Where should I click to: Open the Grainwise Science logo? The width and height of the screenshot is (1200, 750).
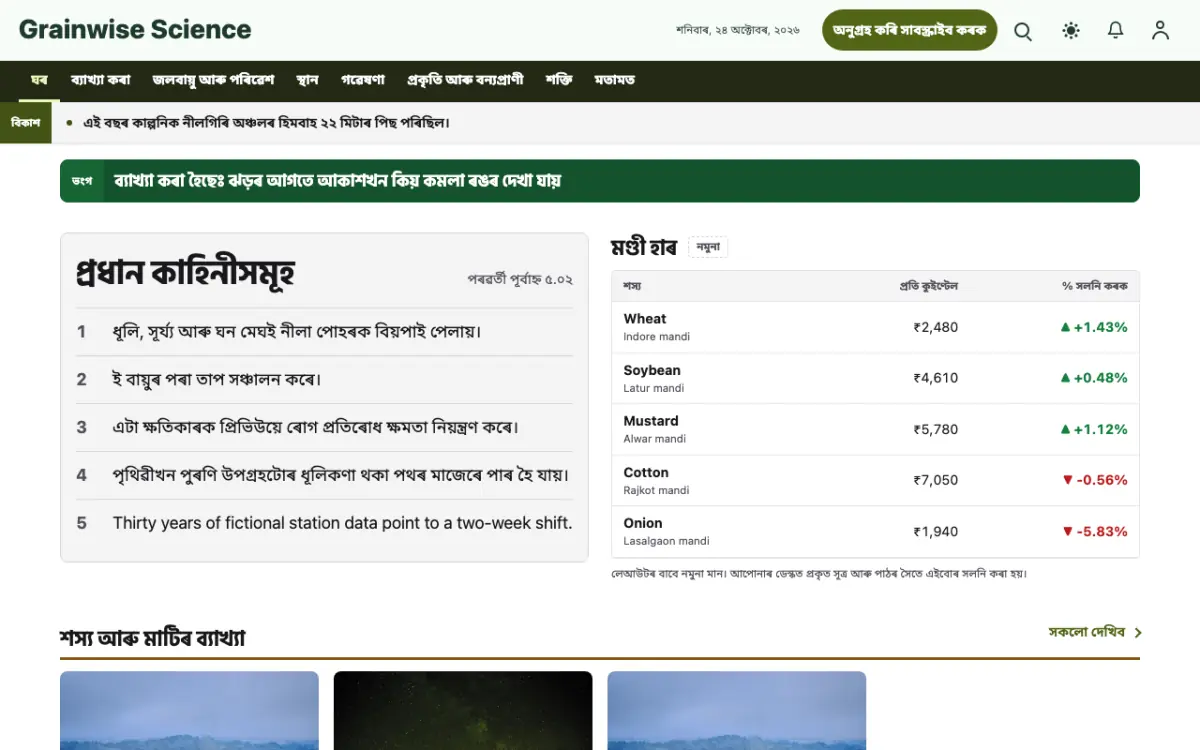coord(135,30)
